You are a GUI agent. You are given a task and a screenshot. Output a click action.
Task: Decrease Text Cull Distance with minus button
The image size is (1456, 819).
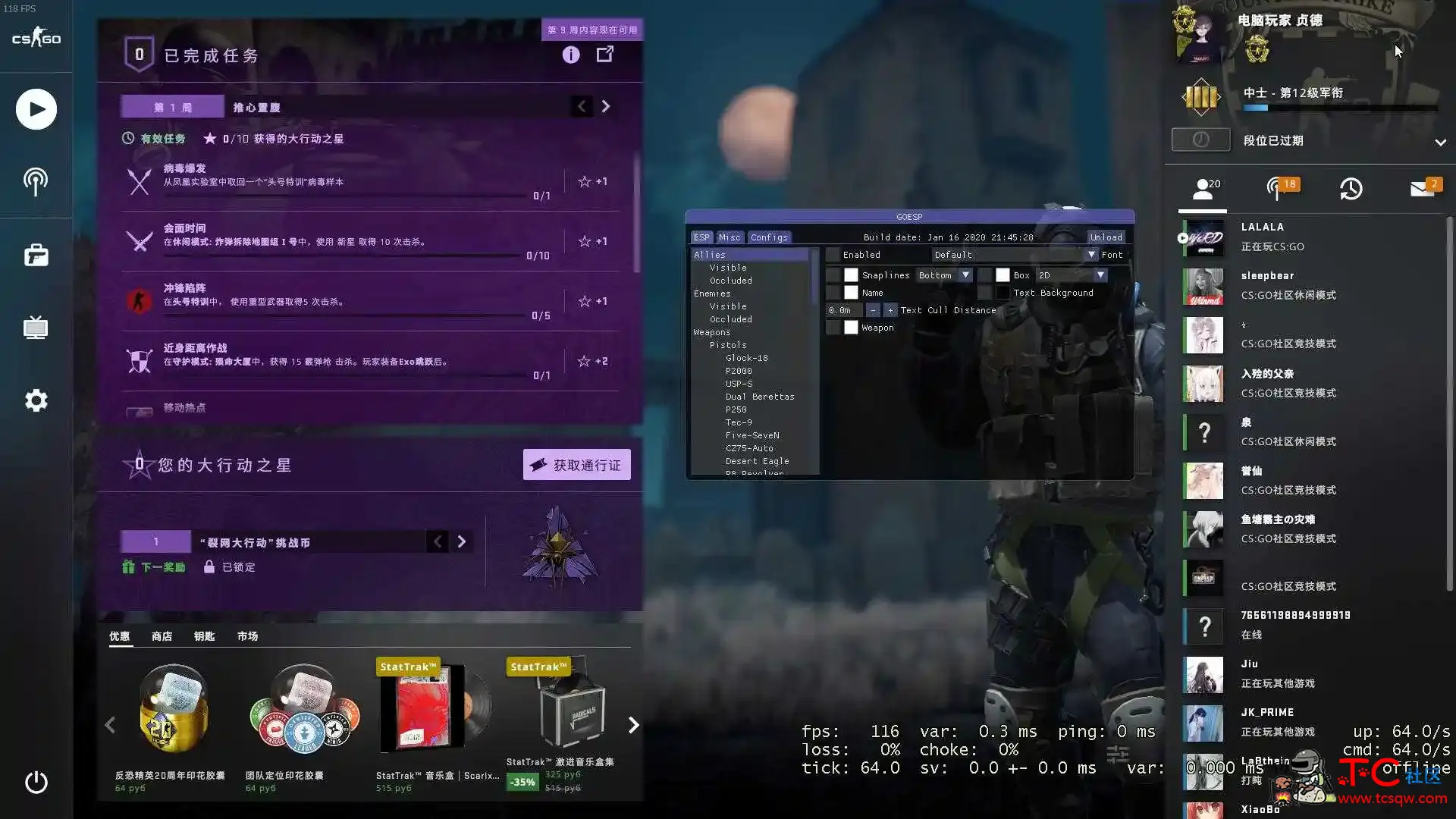873,310
